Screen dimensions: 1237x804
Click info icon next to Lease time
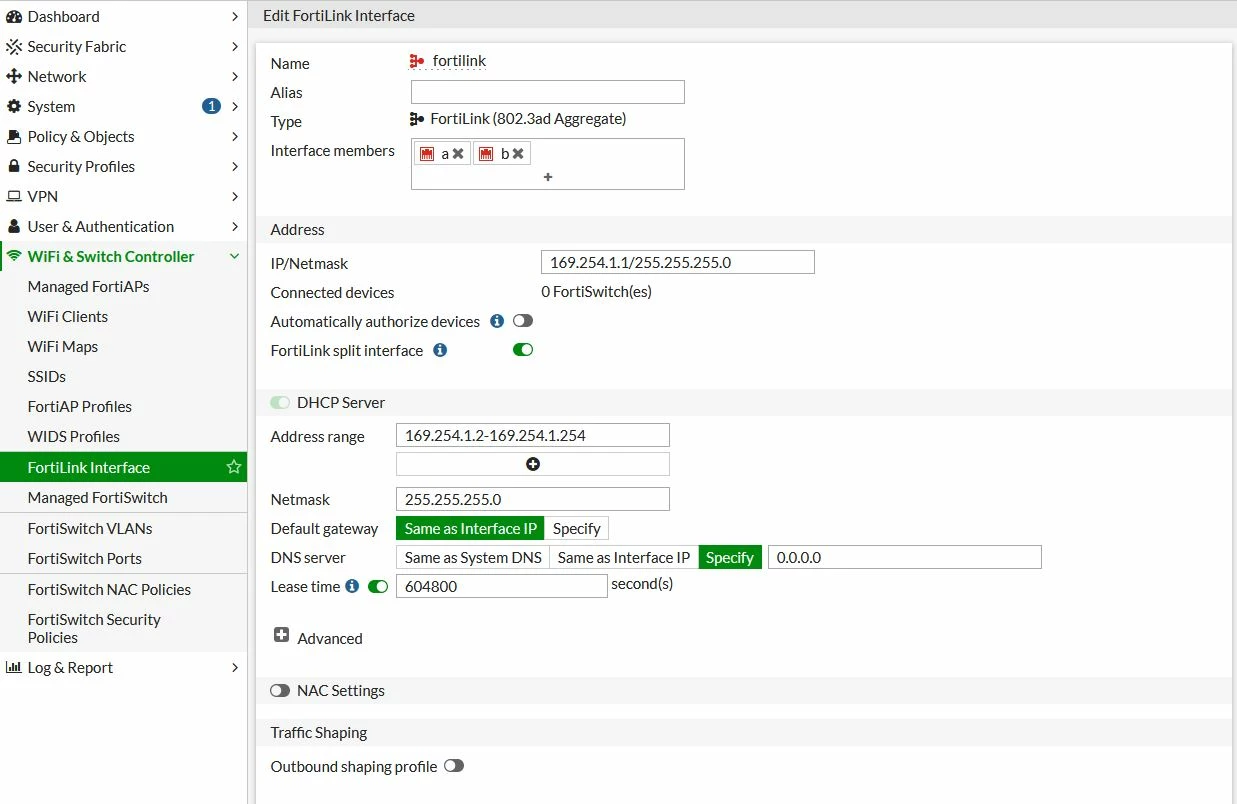[x=352, y=586]
